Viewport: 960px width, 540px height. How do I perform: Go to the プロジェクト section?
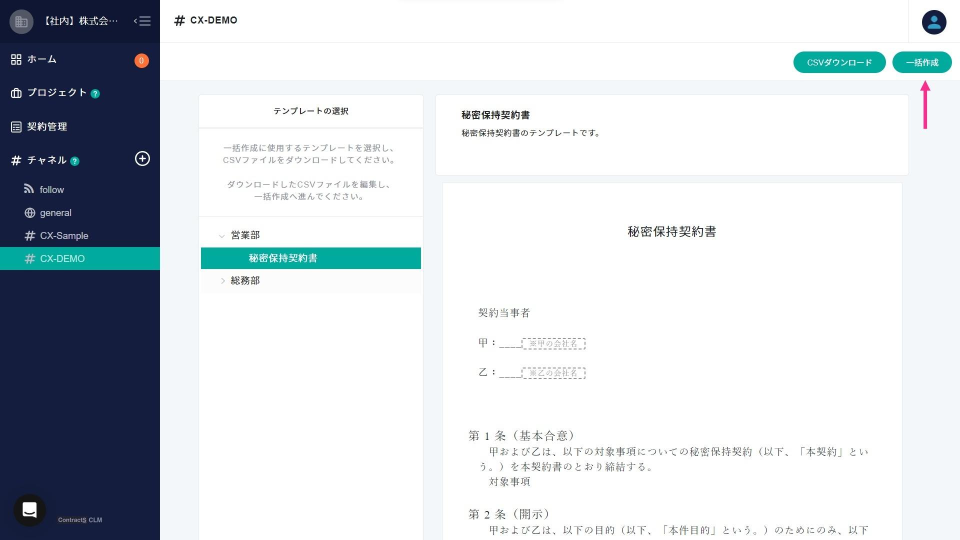pos(56,93)
